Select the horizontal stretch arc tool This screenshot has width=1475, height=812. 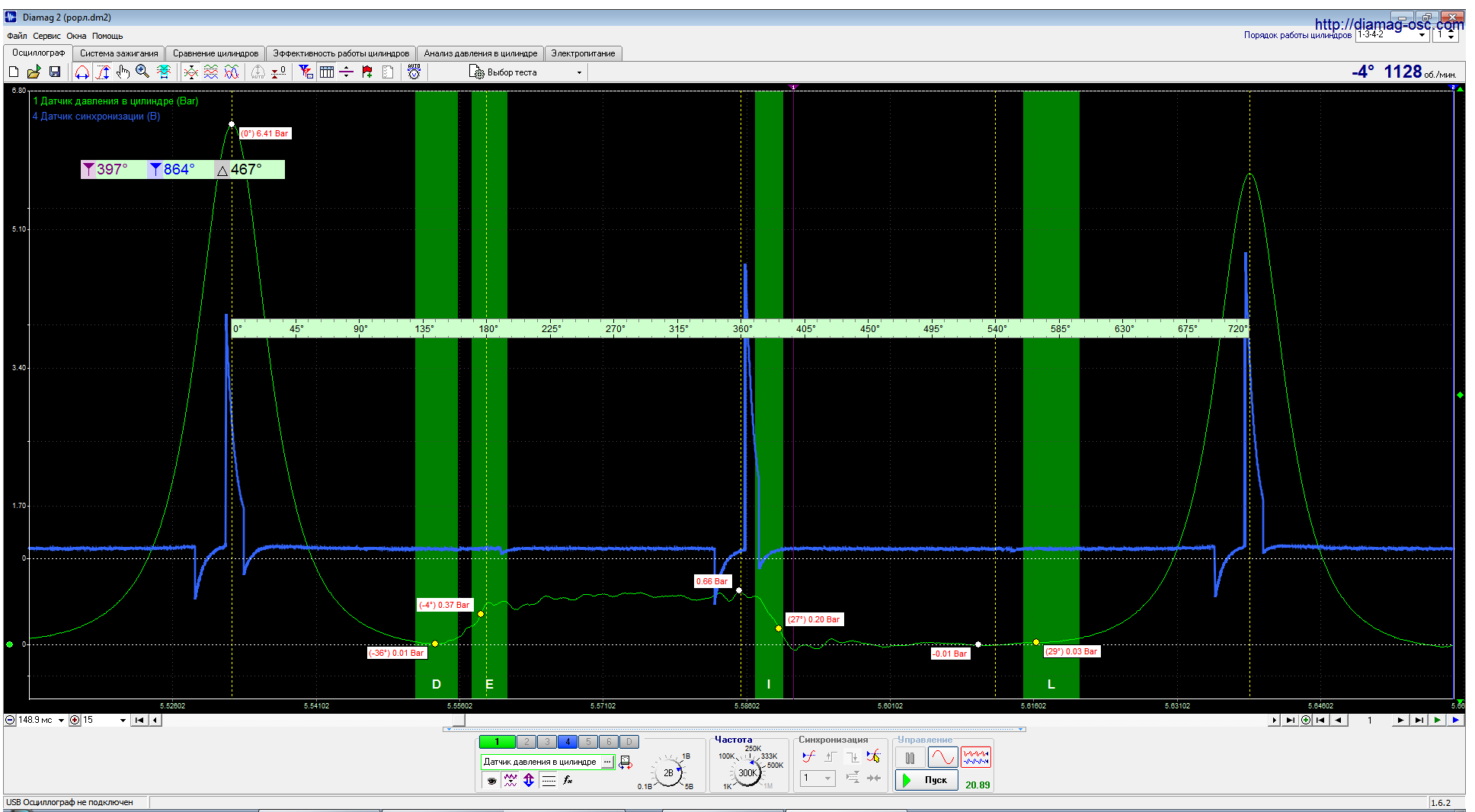[x=82, y=72]
